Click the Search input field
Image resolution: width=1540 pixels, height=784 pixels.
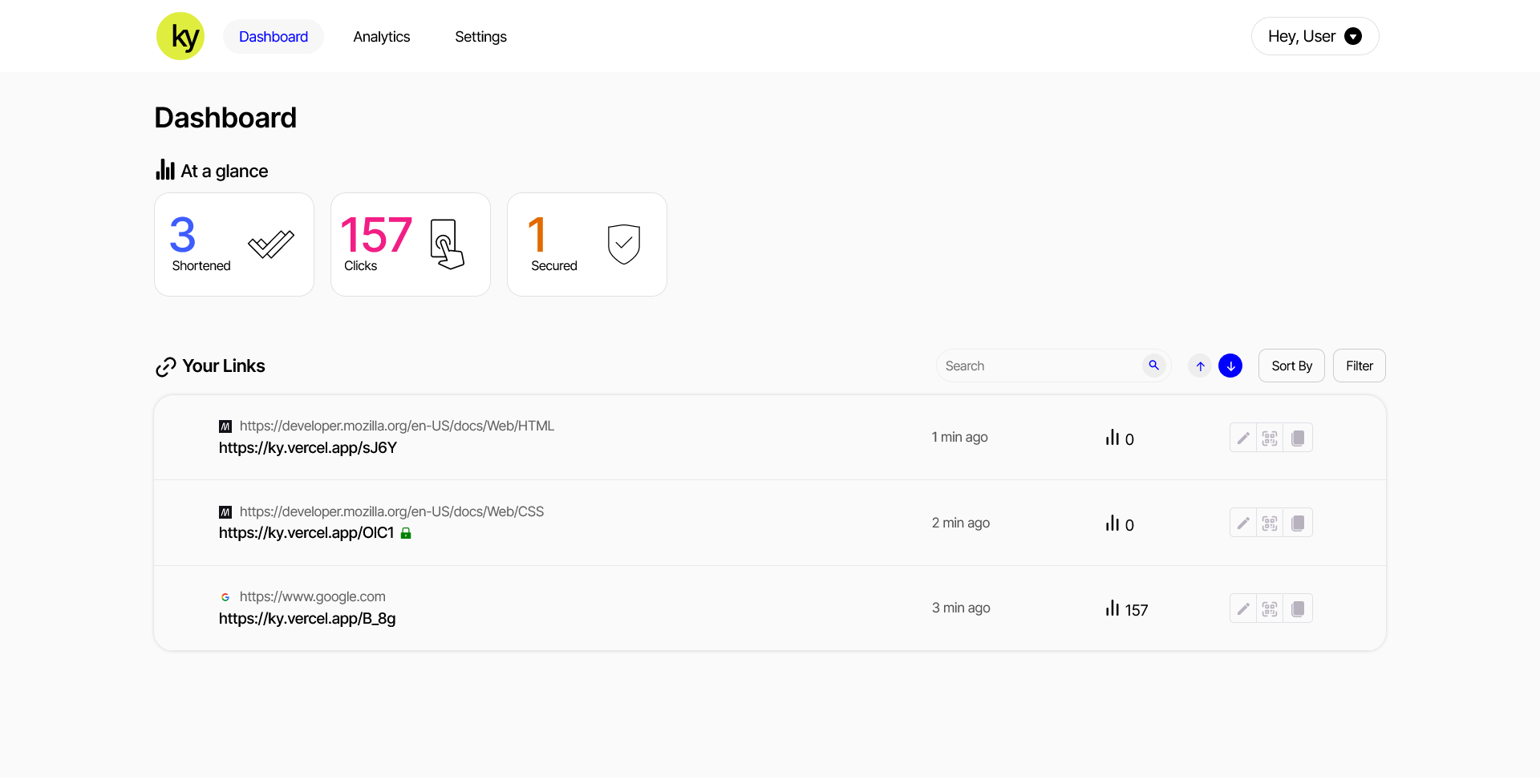click(x=1035, y=365)
